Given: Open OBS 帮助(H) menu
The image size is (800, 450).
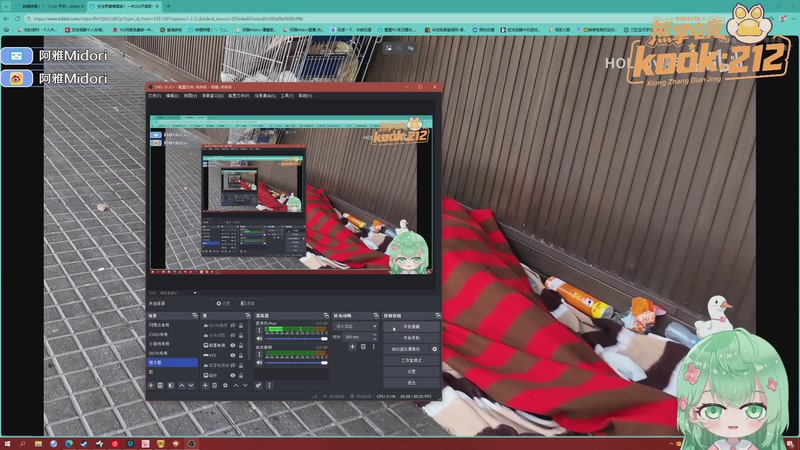Looking at the screenshot, I should click(305, 95).
